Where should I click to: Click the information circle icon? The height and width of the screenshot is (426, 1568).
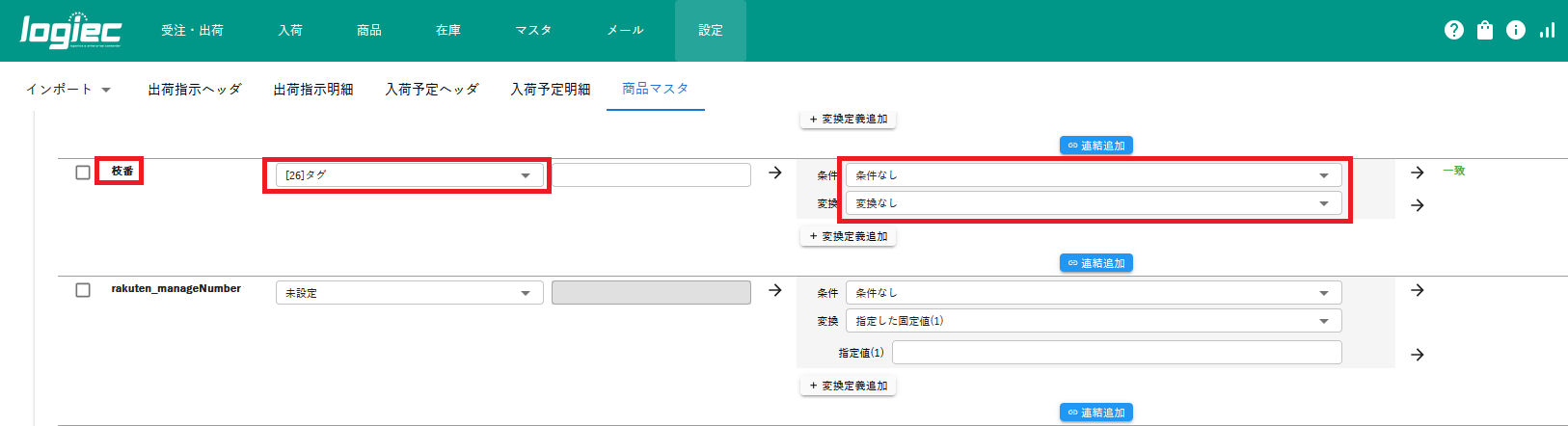coord(1516,31)
